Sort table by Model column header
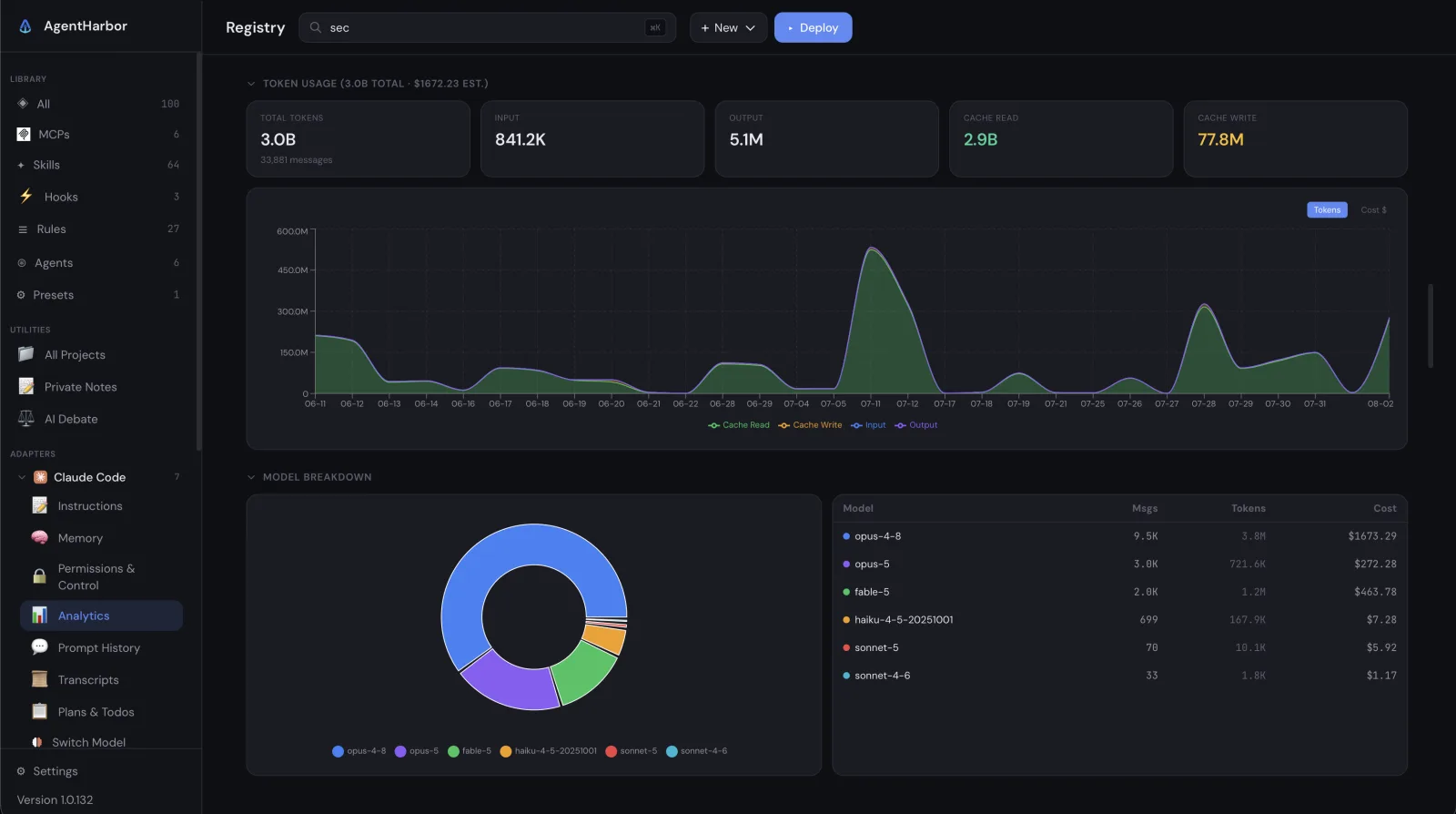 (x=858, y=508)
